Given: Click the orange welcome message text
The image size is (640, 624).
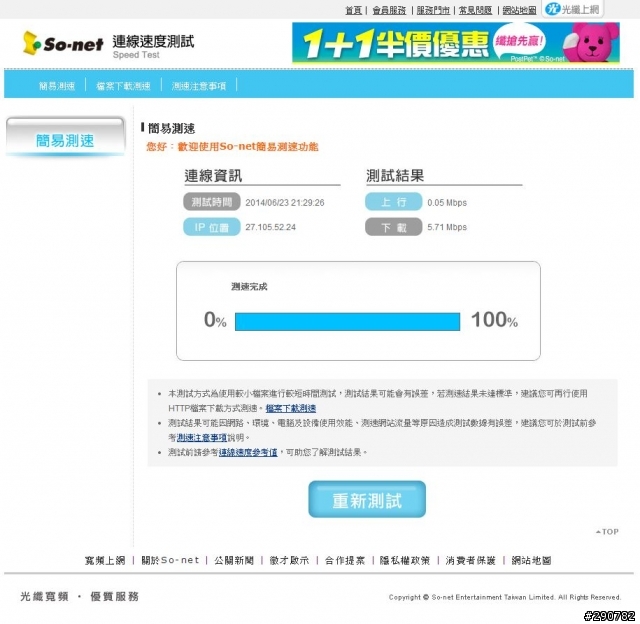Looking at the screenshot, I should [x=232, y=147].
